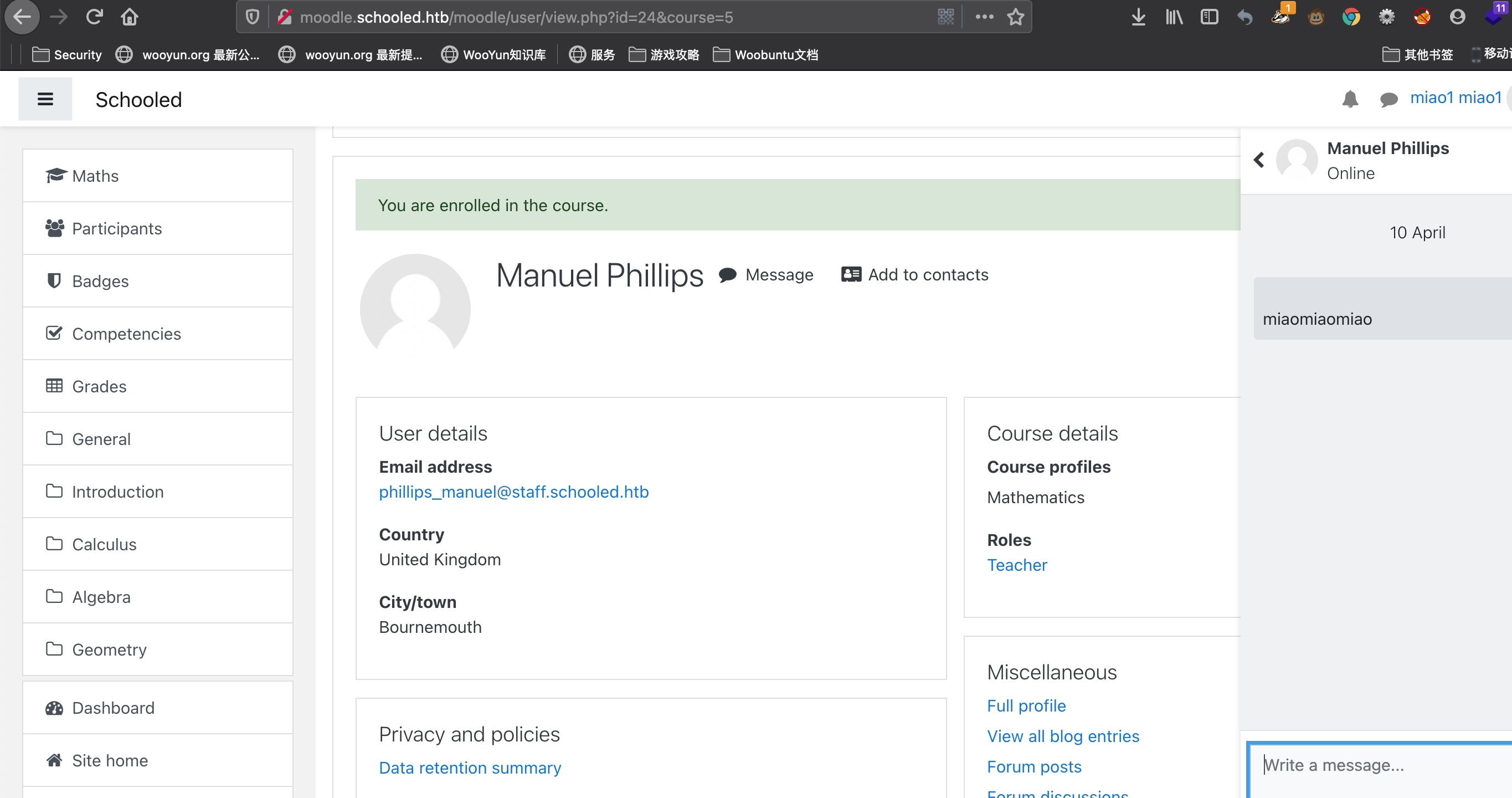Image resolution: width=1512 pixels, height=798 pixels.
Task: Click the phillips_manuel email address link
Action: [x=513, y=492]
